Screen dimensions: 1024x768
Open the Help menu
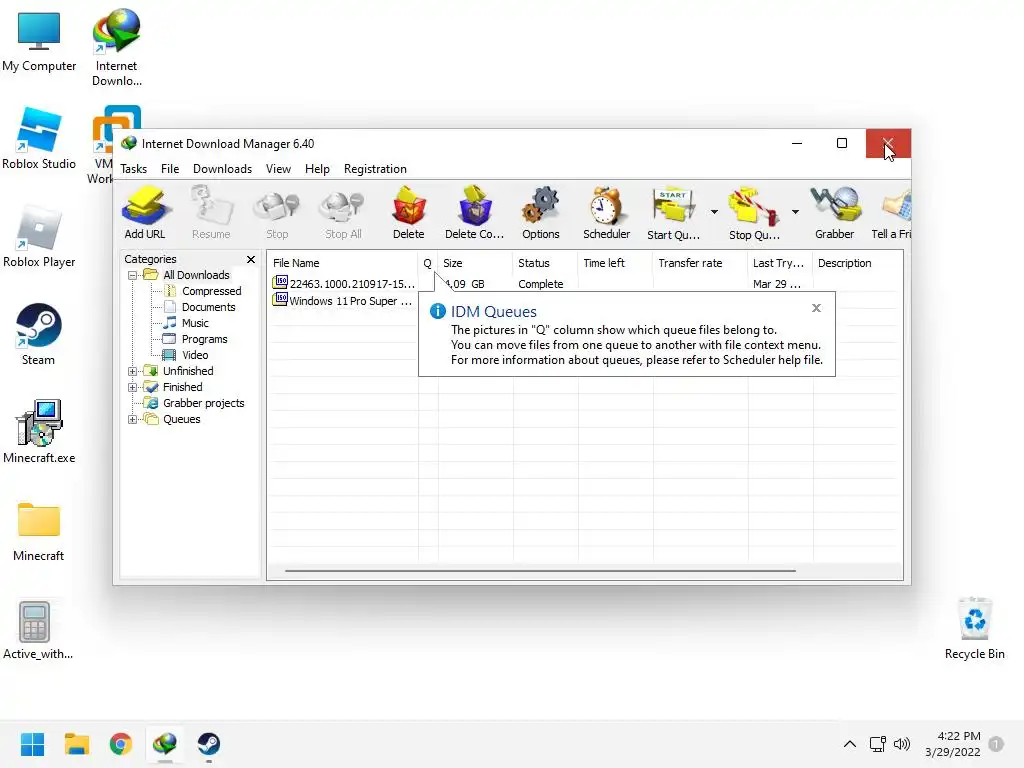(x=317, y=169)
